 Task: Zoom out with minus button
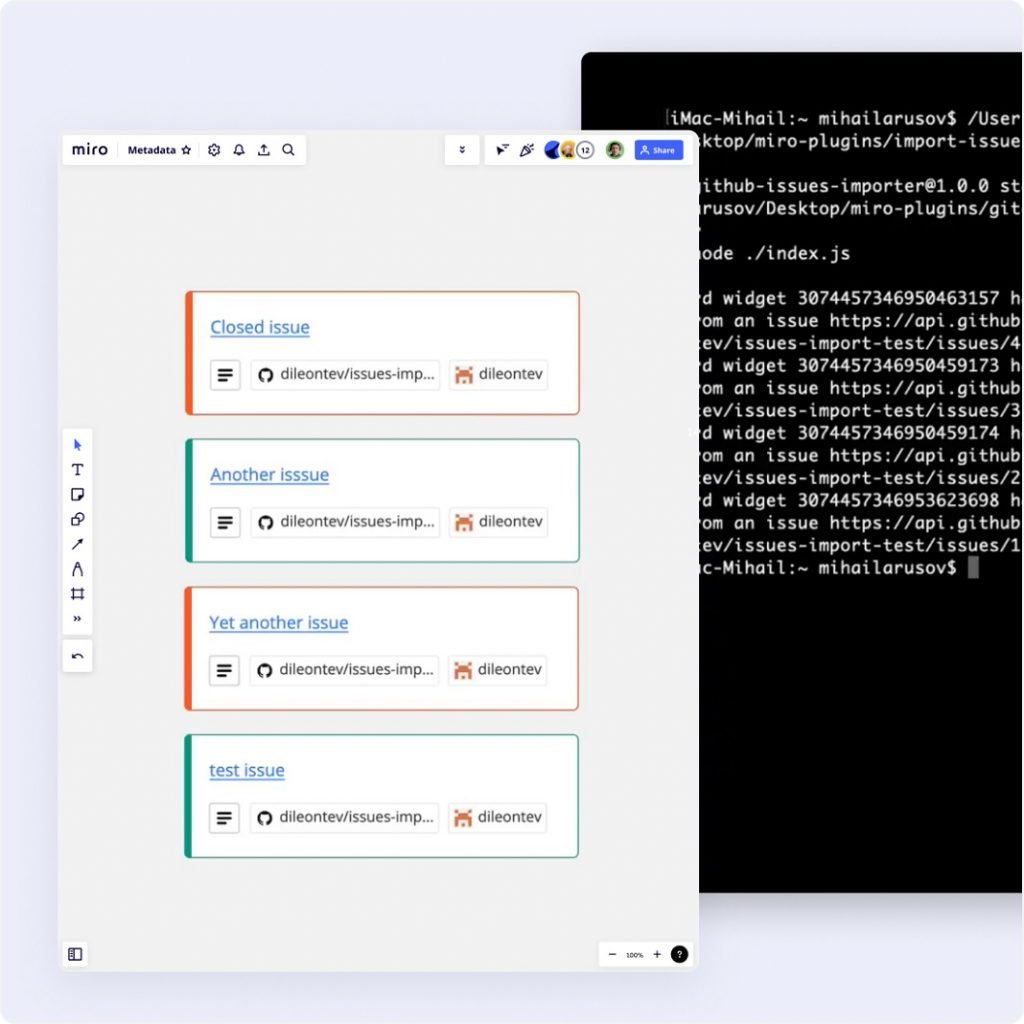(x=612, y=954)
